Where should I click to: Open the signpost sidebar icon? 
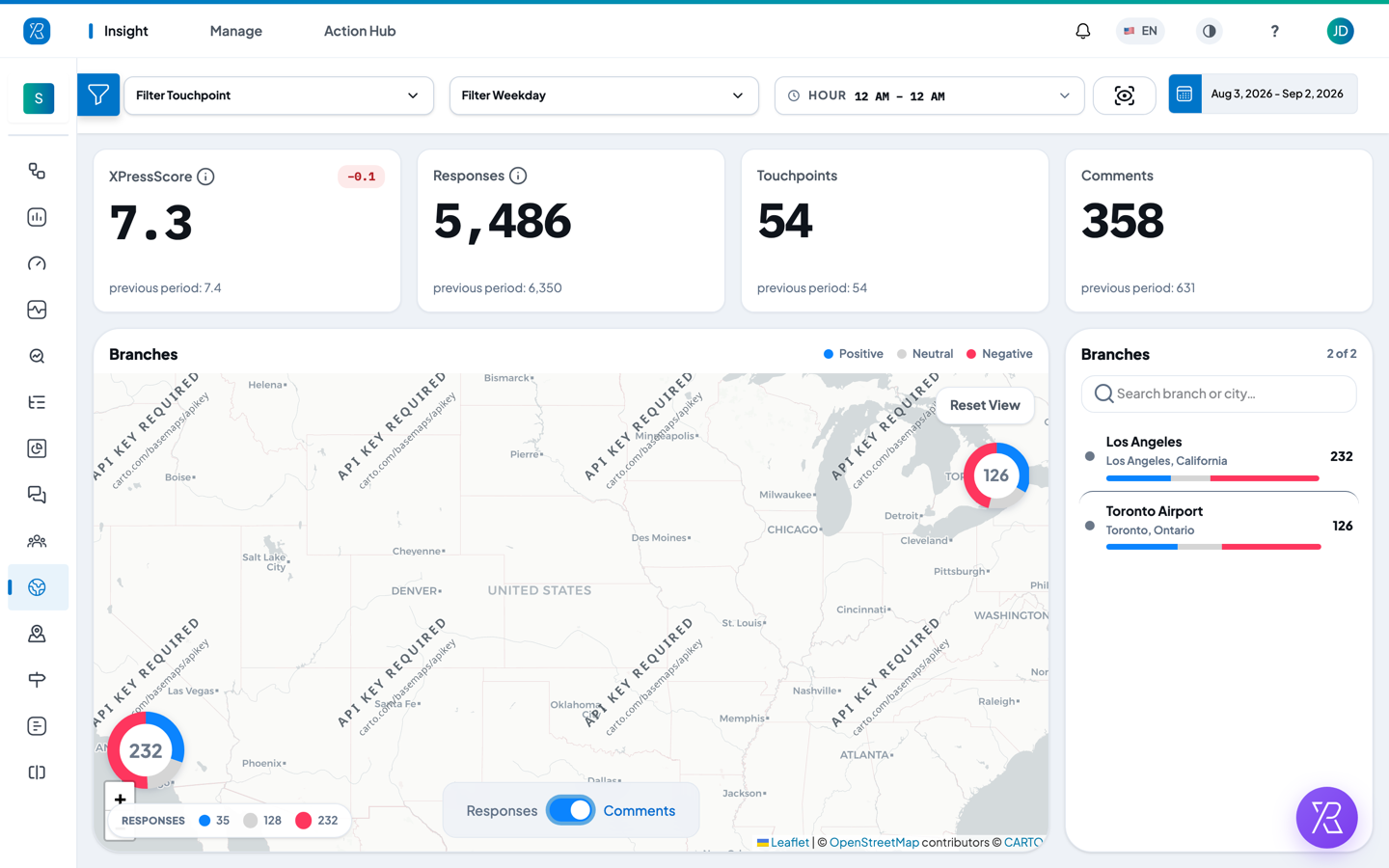pyautogui.click(x=37, y=680)
